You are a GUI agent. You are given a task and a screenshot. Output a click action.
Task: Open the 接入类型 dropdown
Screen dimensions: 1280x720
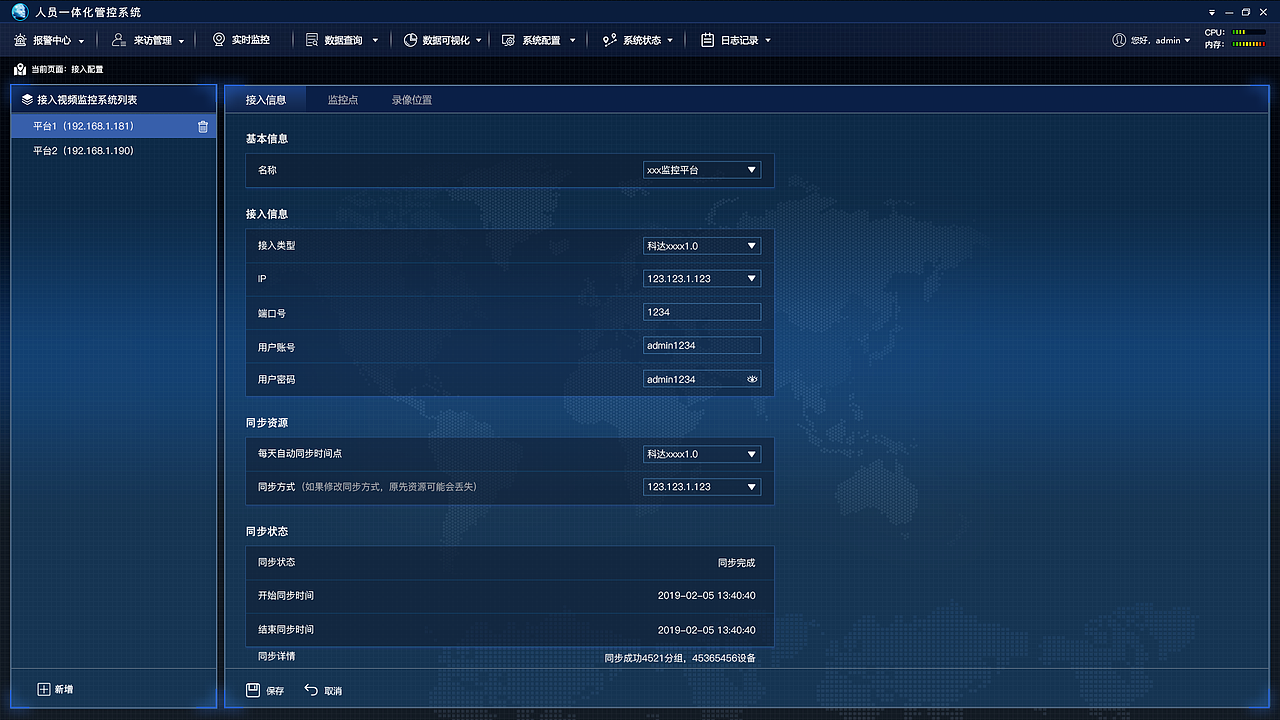point(702,246)
